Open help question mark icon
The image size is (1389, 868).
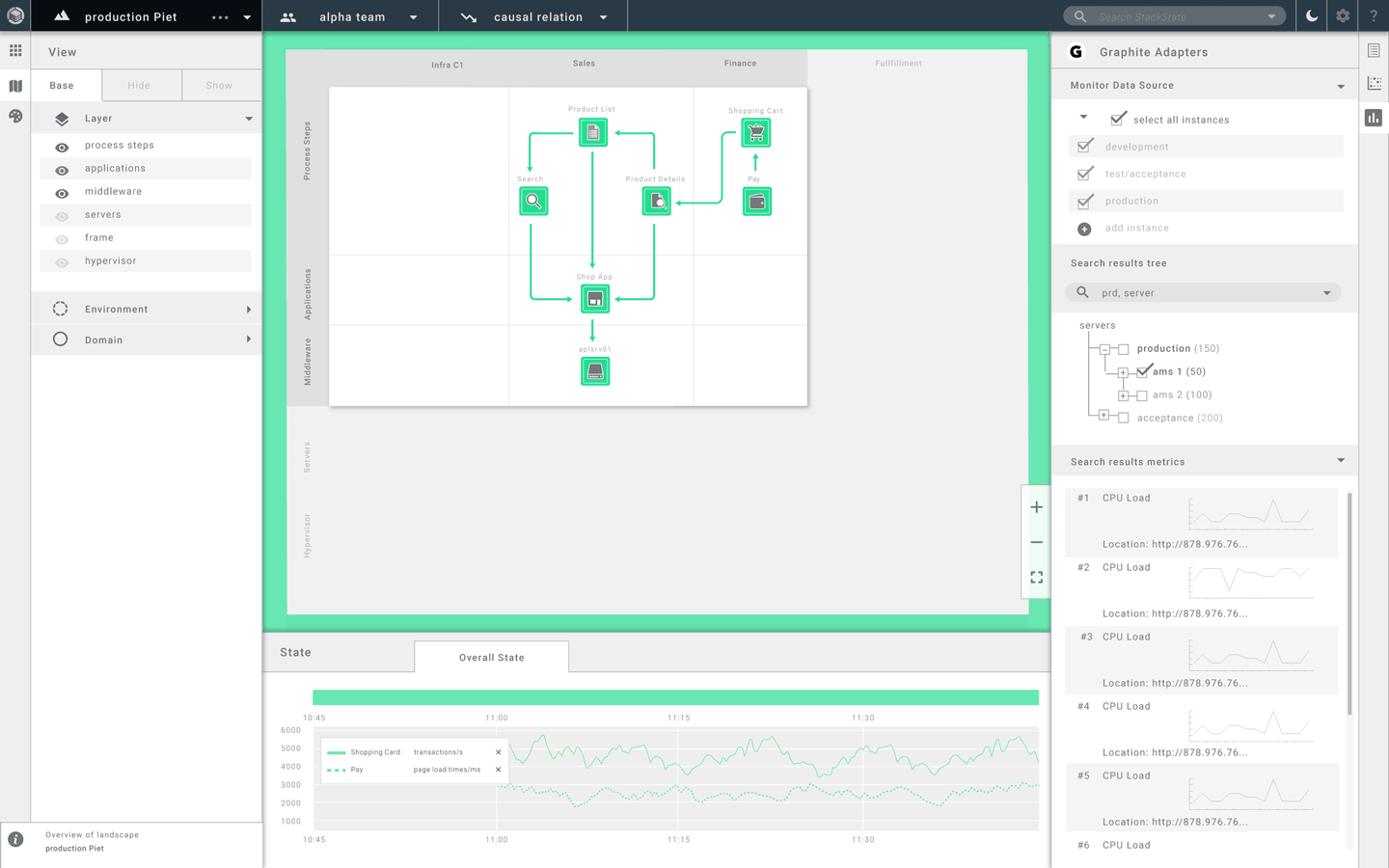tap(1374, 16)
